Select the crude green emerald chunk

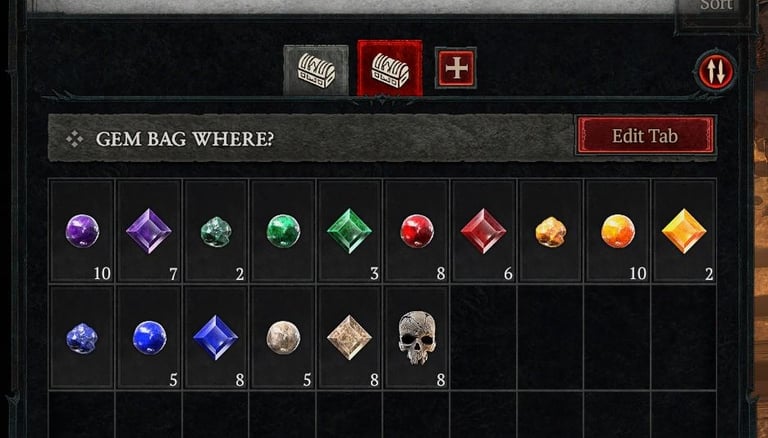(x=216, y=231)
